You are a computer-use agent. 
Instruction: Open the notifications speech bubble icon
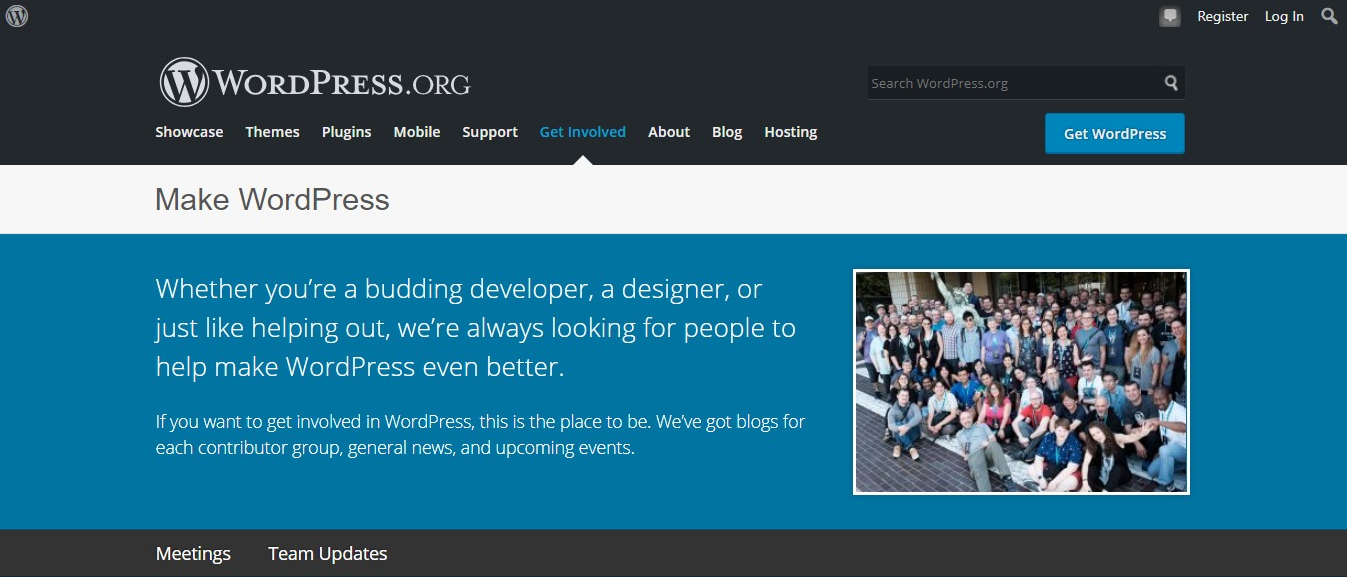[x=1170, y=17]
